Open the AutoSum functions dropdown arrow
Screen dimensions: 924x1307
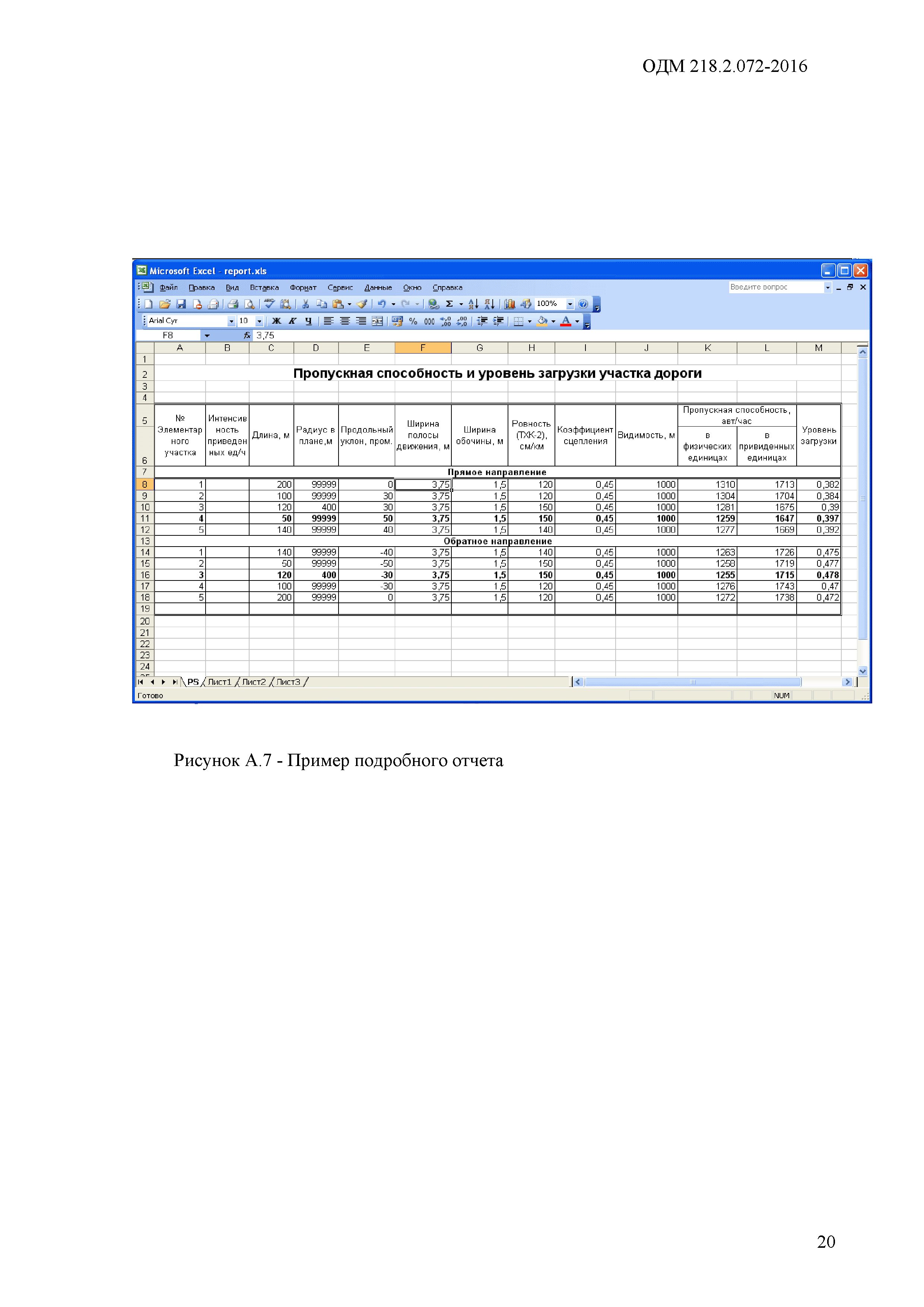point(461,304)
